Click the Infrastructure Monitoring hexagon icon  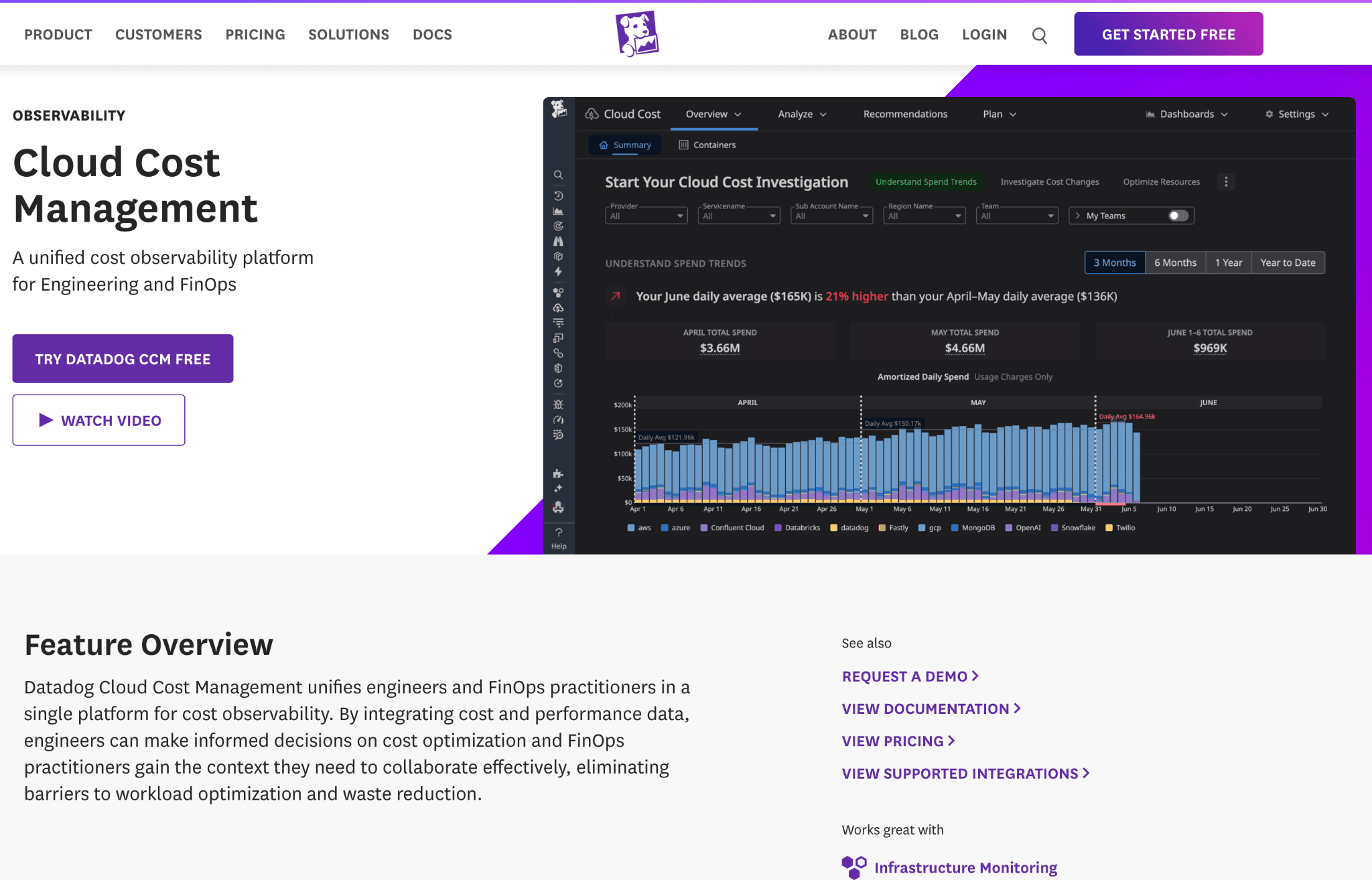pyautogui.click(x=854, y=867)
